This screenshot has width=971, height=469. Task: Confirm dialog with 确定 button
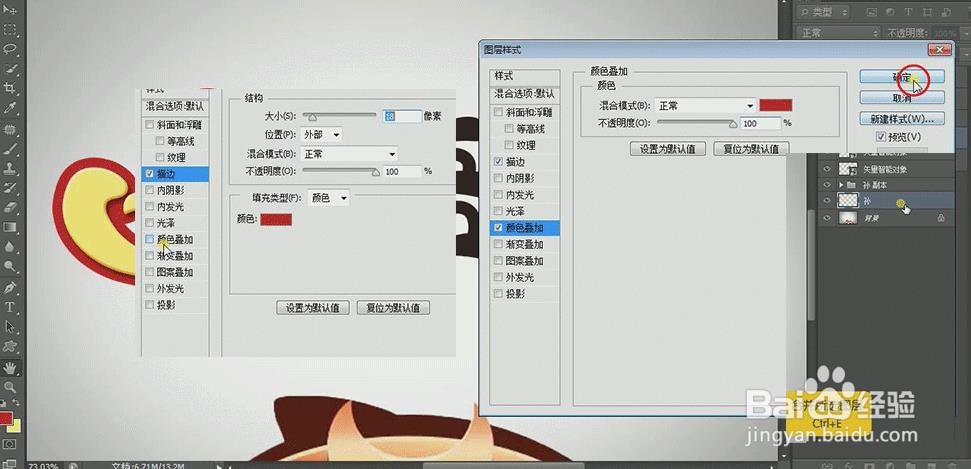902,77
